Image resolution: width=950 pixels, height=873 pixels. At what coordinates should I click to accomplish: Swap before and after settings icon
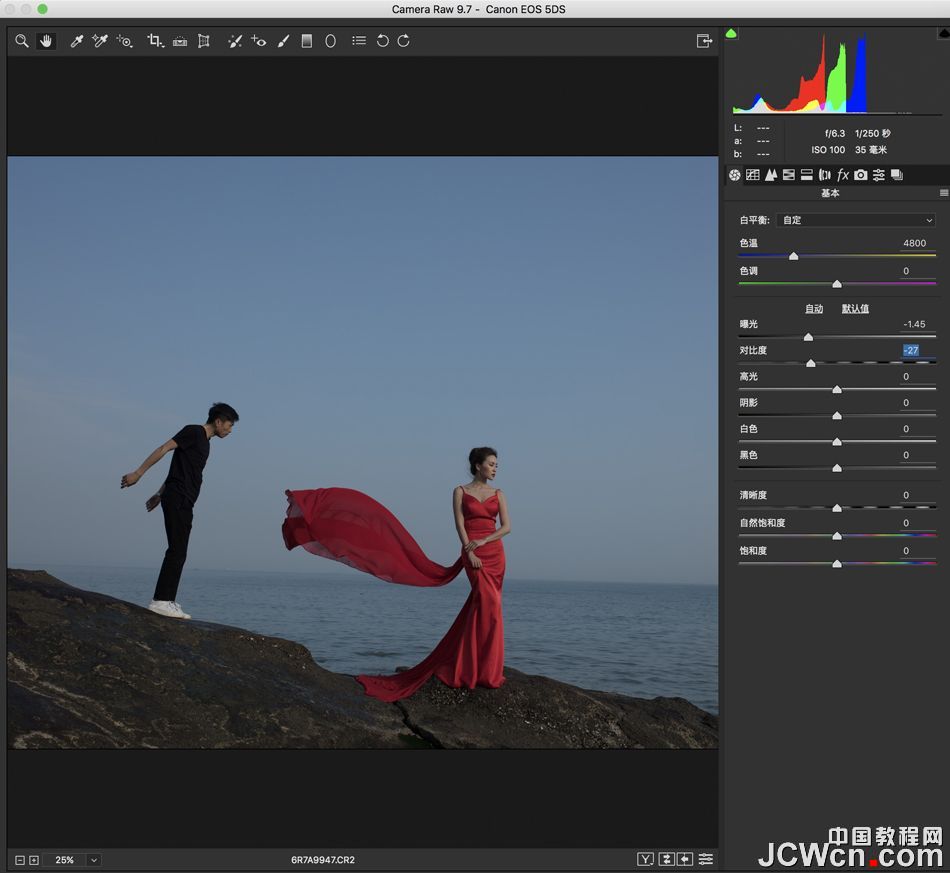666,859
